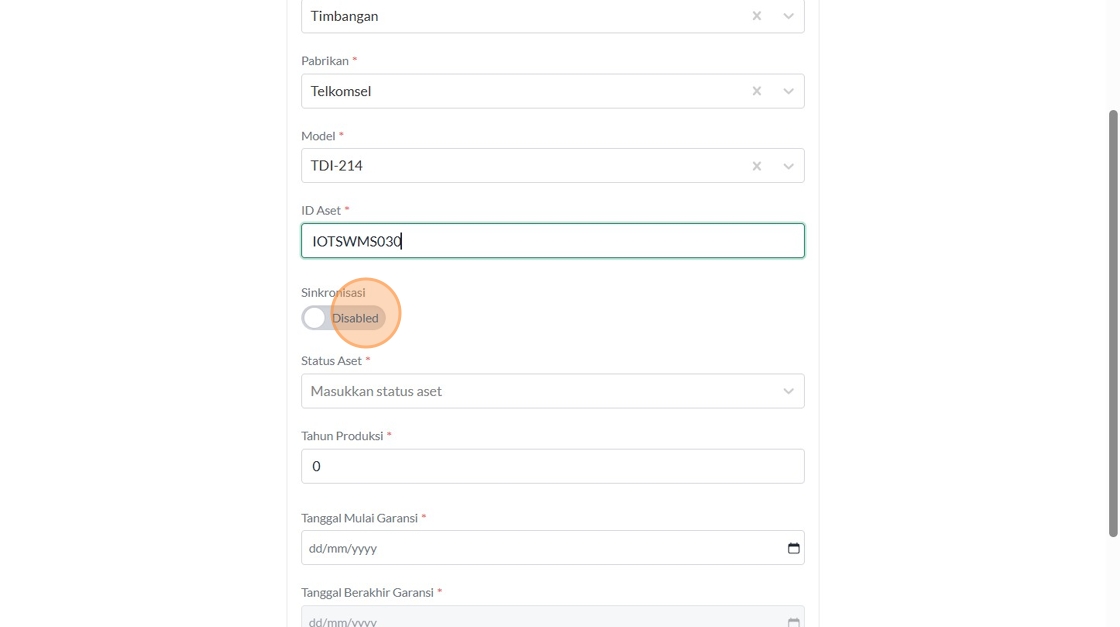Clear the Timbangan selection with X icon
Image resolution: width=1120 pixels, height=627 pixels.
coord(757,16)
